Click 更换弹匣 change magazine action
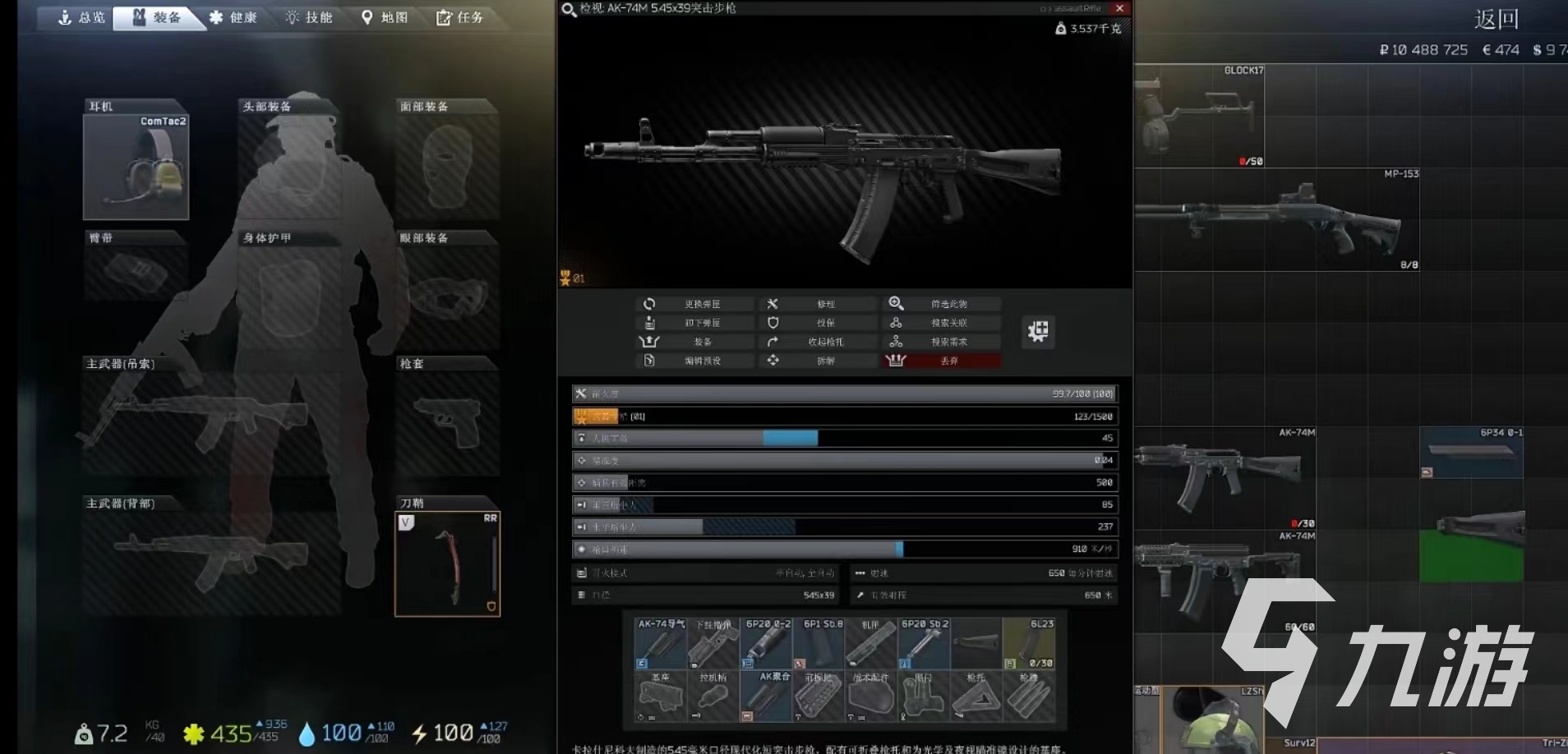 pos(694,304)
